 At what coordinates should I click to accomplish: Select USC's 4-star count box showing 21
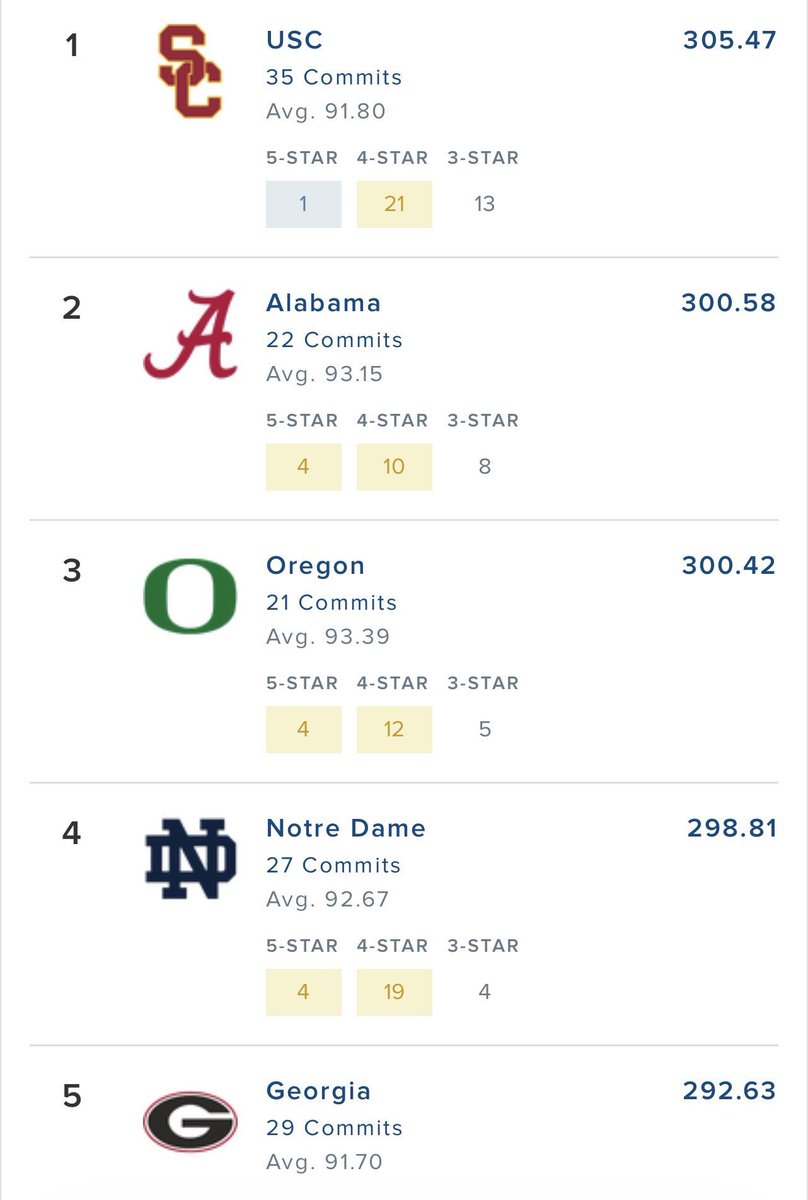pos(394,204)
